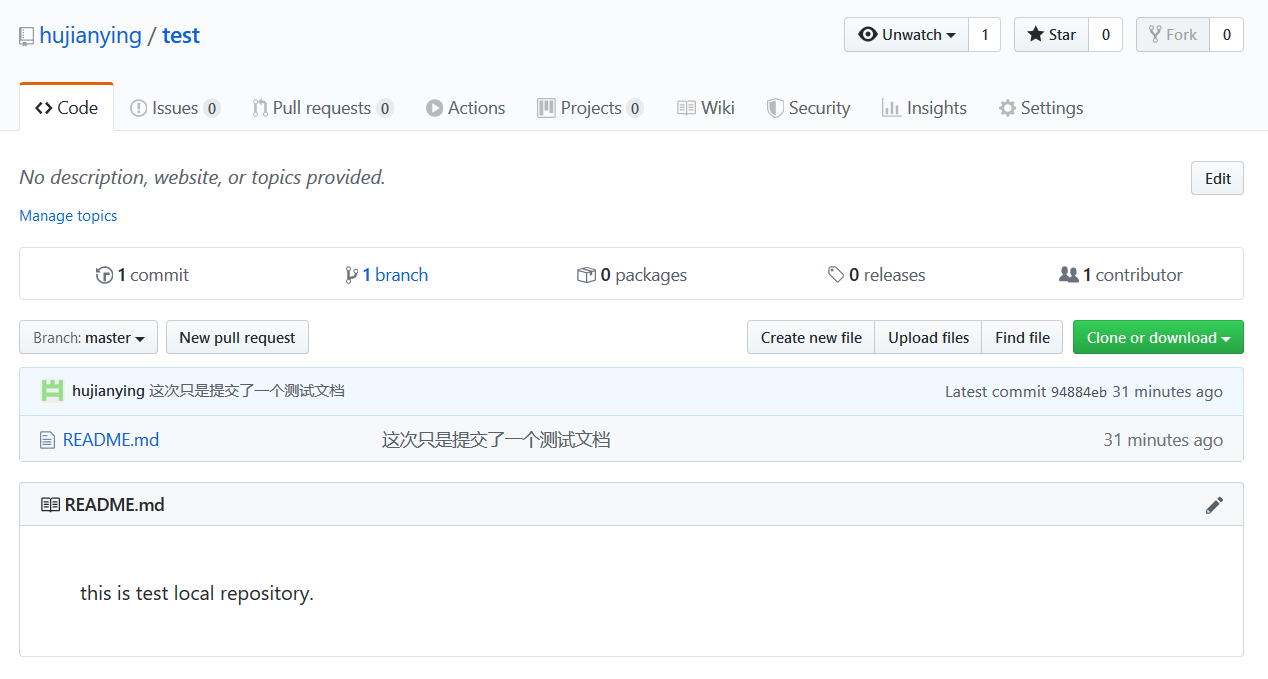The image size is (1268, 679).
Task: Click the green hujianying avatar in commit bar
Action: click(52, 391)
